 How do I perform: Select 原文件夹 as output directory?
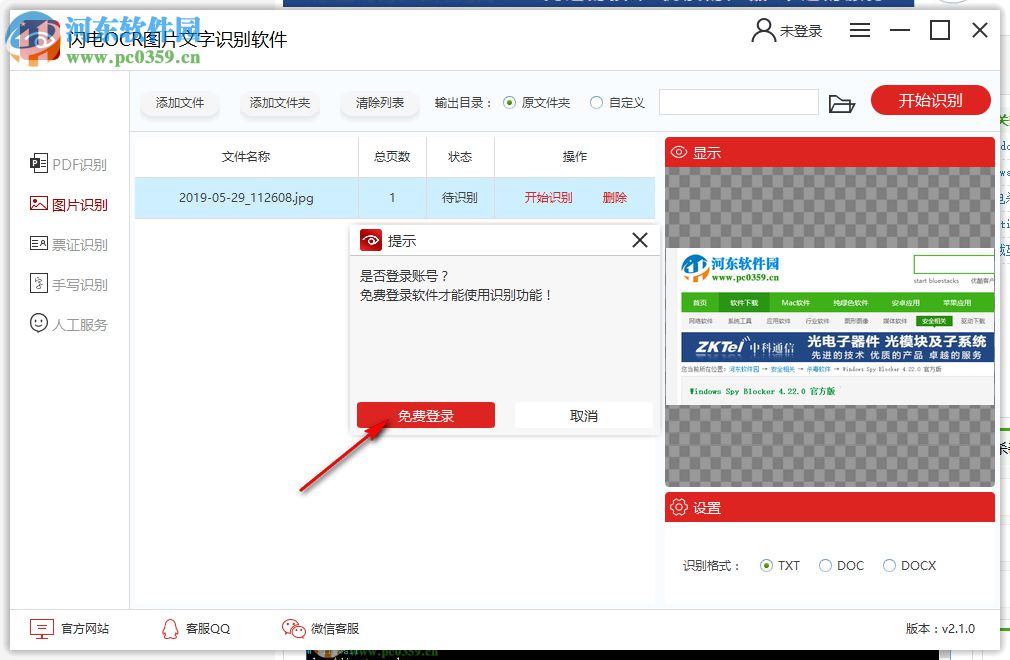click(511, 101)
